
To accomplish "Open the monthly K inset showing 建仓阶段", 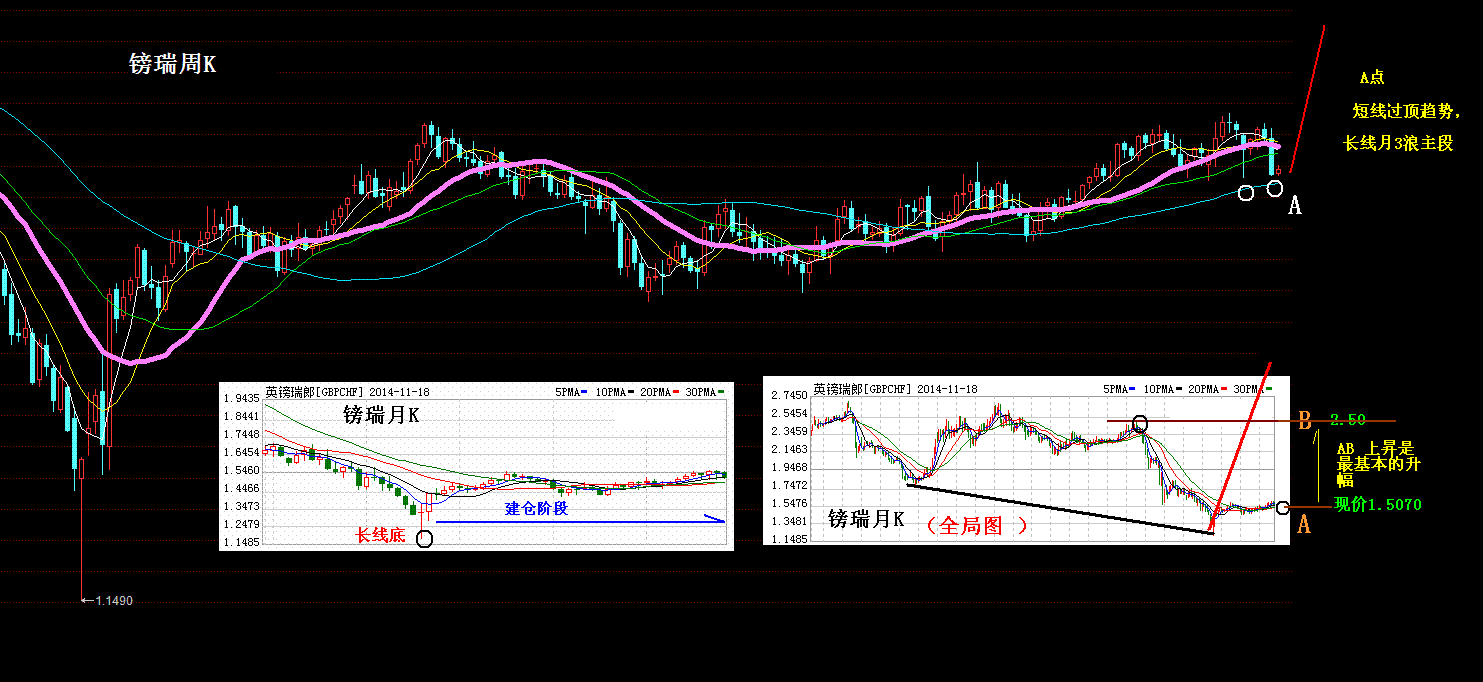I will [x=476, y=466].
